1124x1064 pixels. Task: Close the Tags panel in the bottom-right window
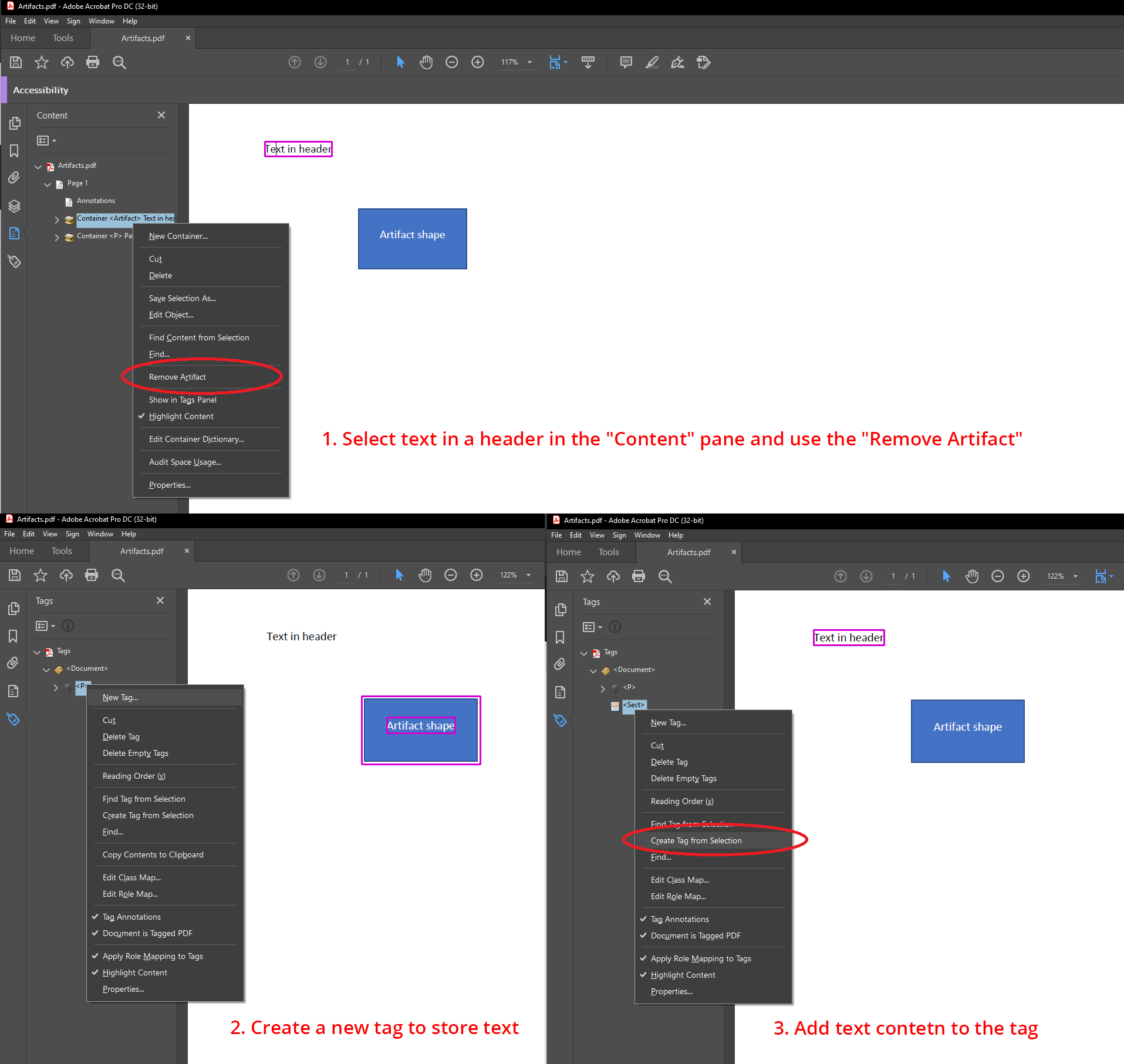point(707,602)
